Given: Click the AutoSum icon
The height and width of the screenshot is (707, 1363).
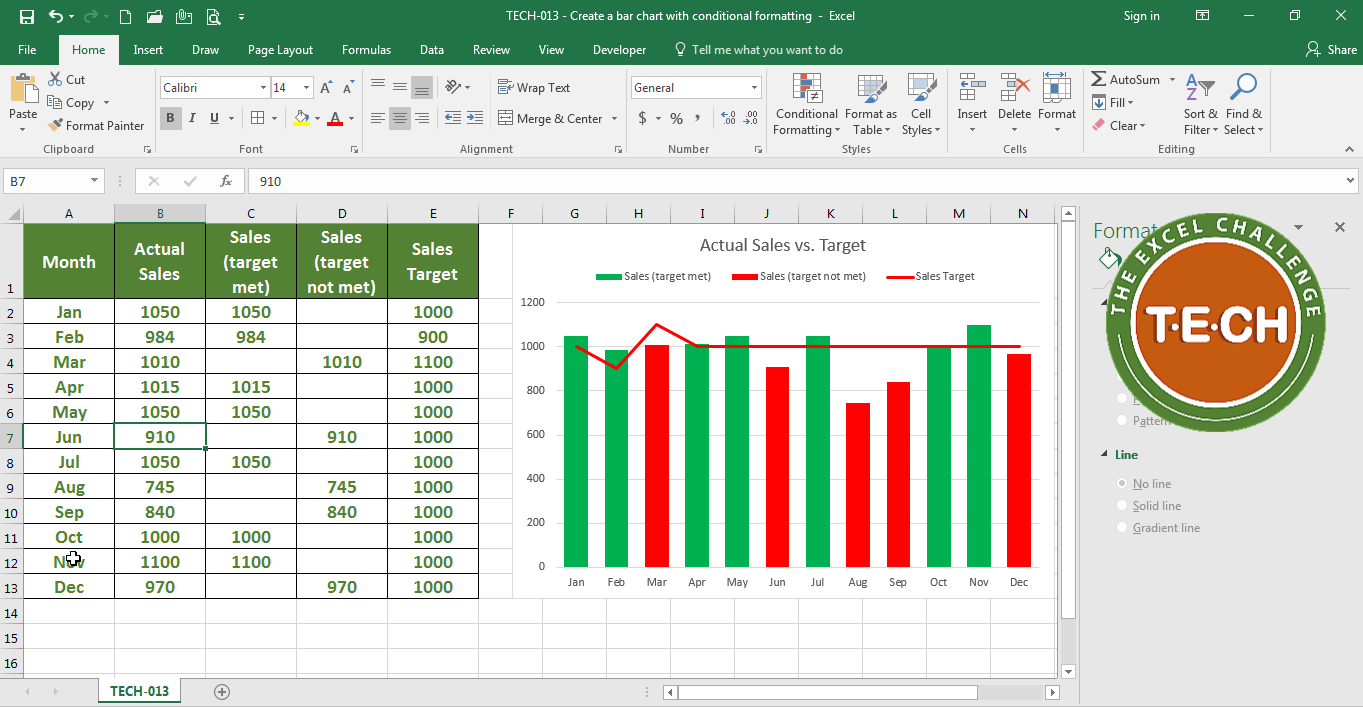Looking at the screenshot, I should tap(1099, 80).
